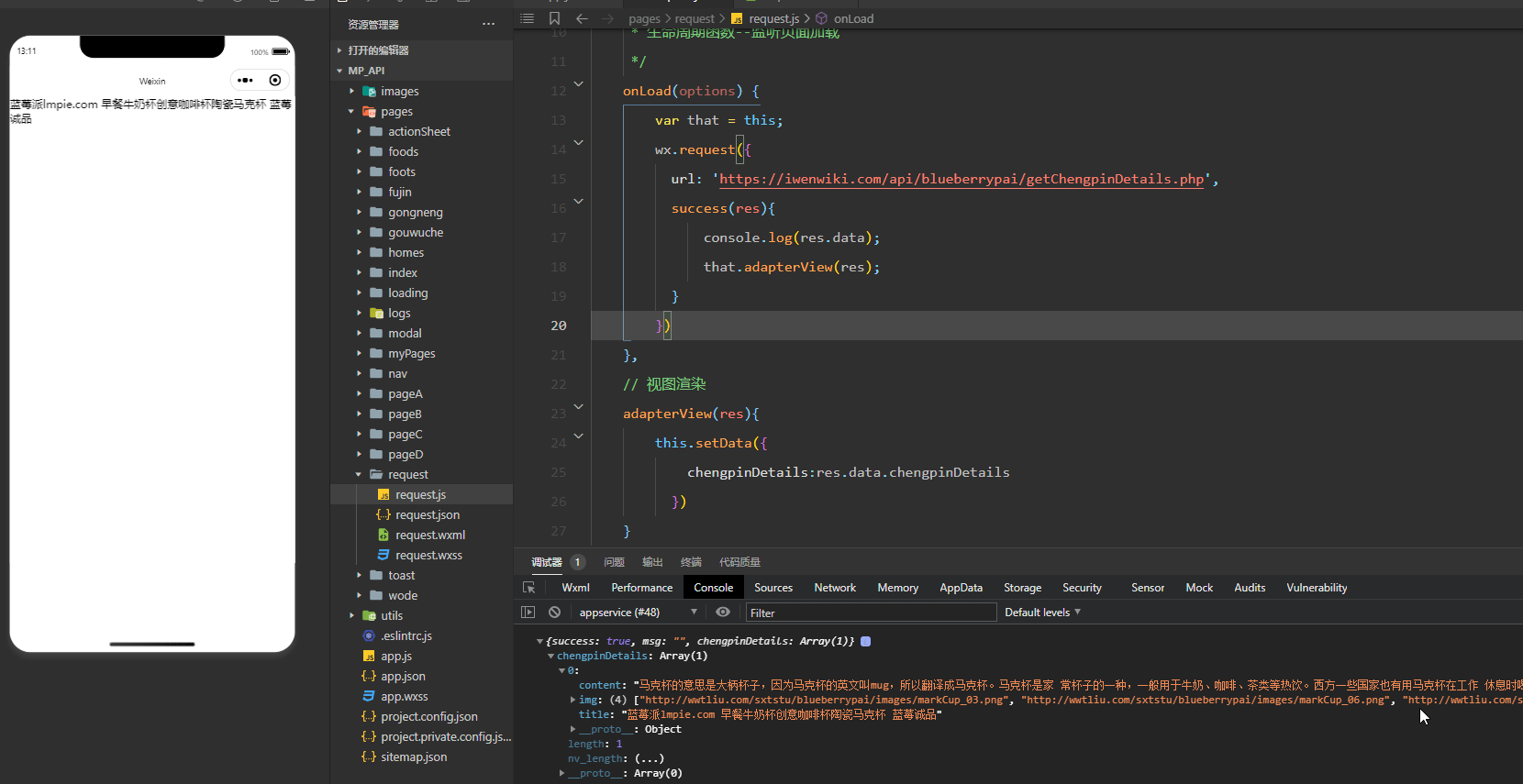Screen dimensions: 1523x784
Task: Open the Memory devtools tab
Action: click(x=898, y=588)
